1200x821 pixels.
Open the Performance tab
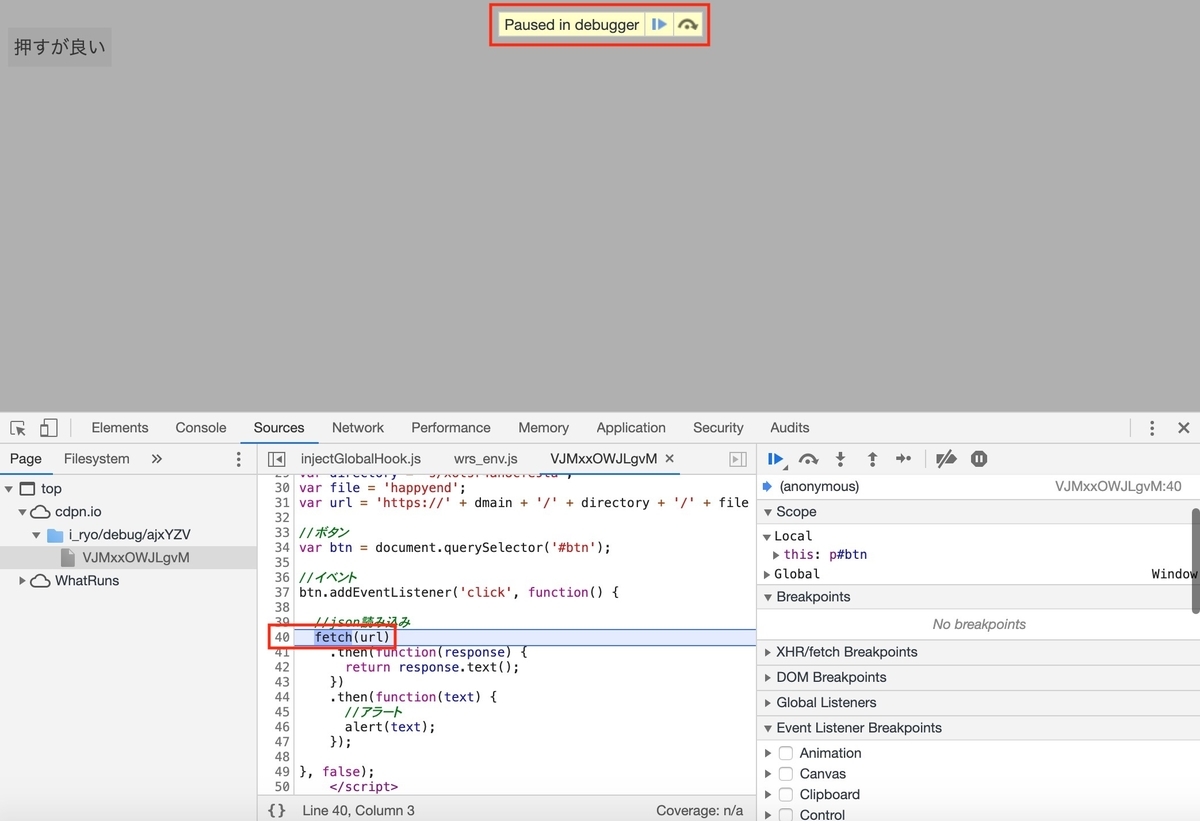(x=451, y=428)
